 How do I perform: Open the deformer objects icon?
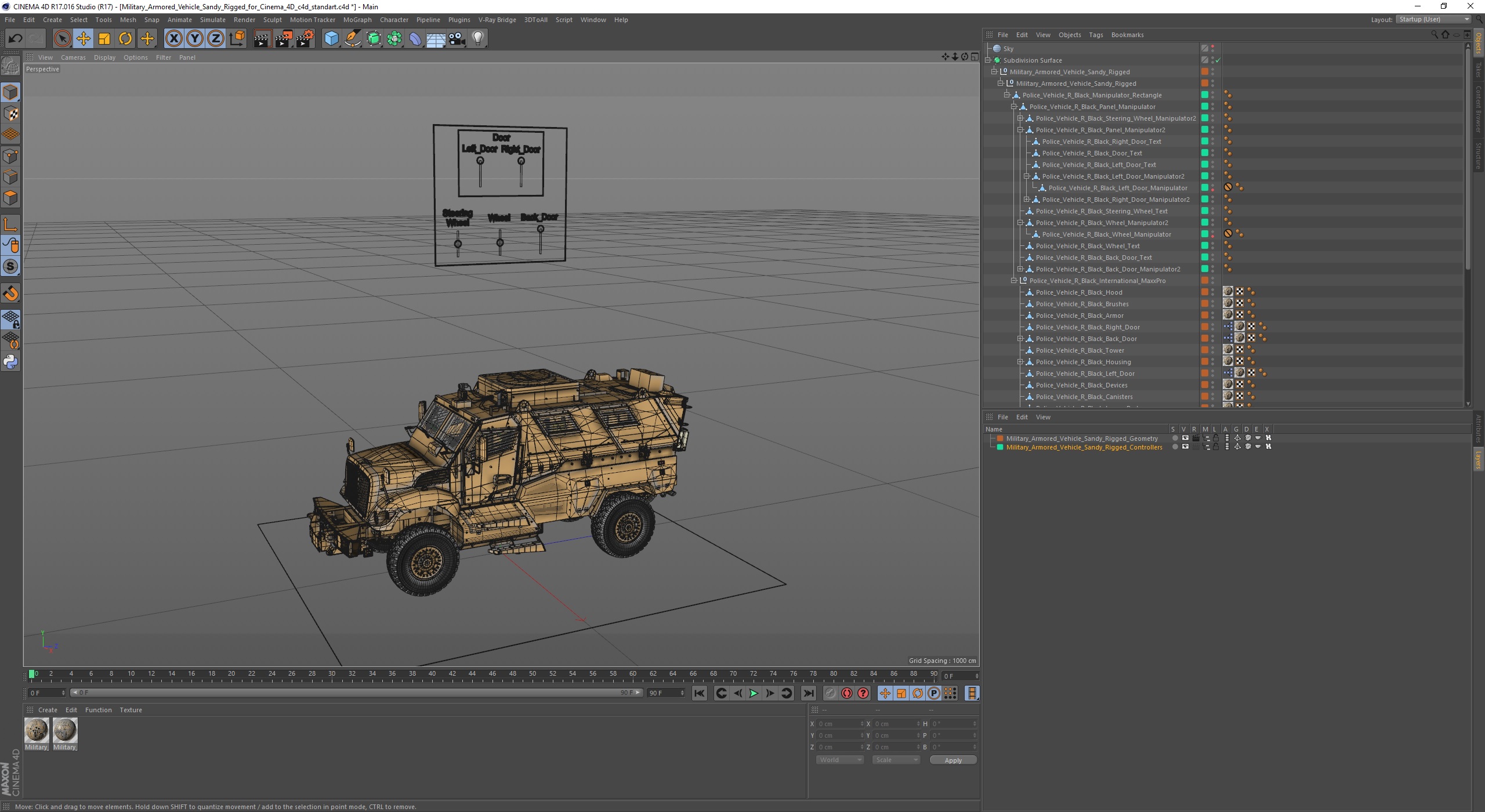(415, 39)
